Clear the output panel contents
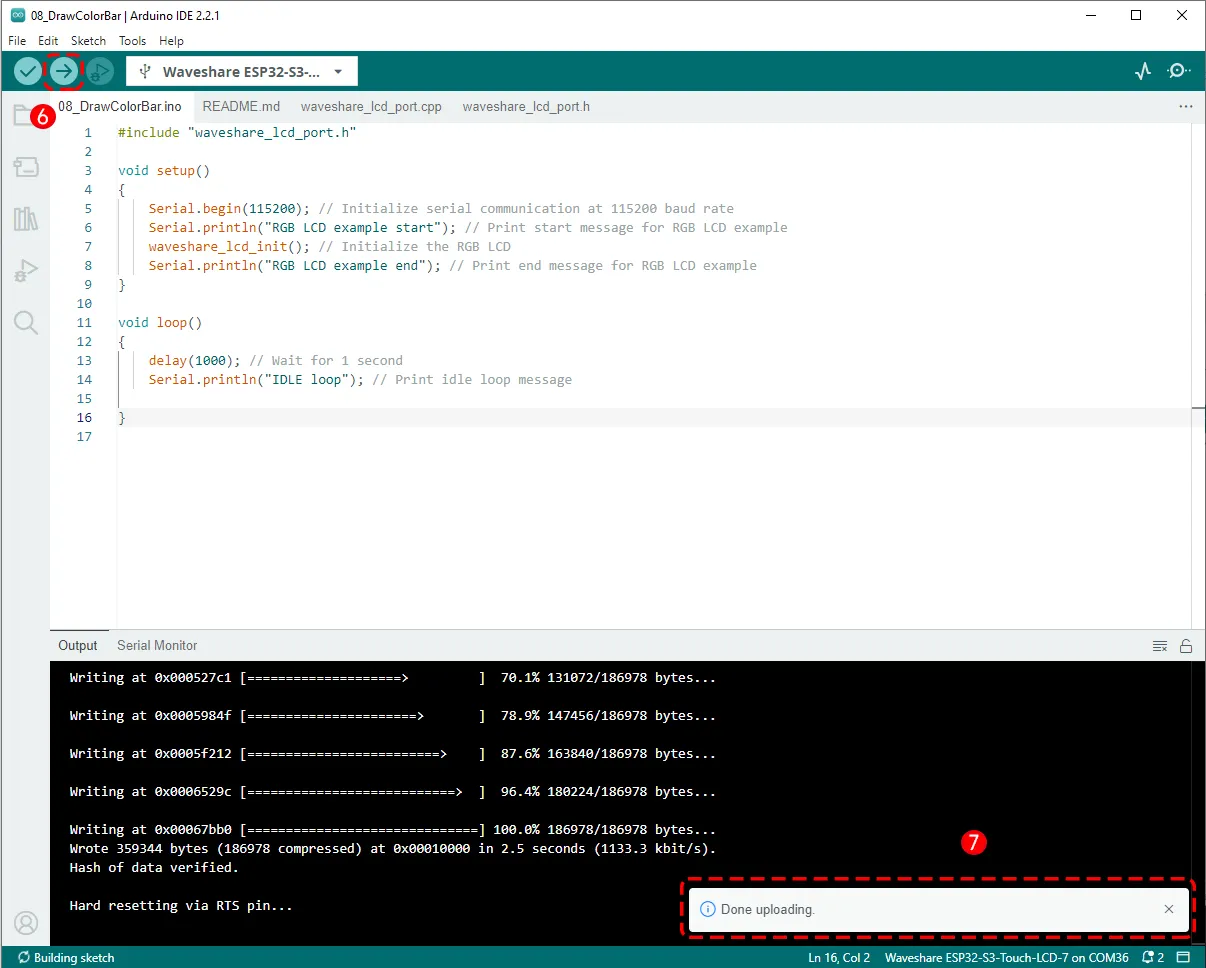The image size is (1206, 968). coord(1160,646)
